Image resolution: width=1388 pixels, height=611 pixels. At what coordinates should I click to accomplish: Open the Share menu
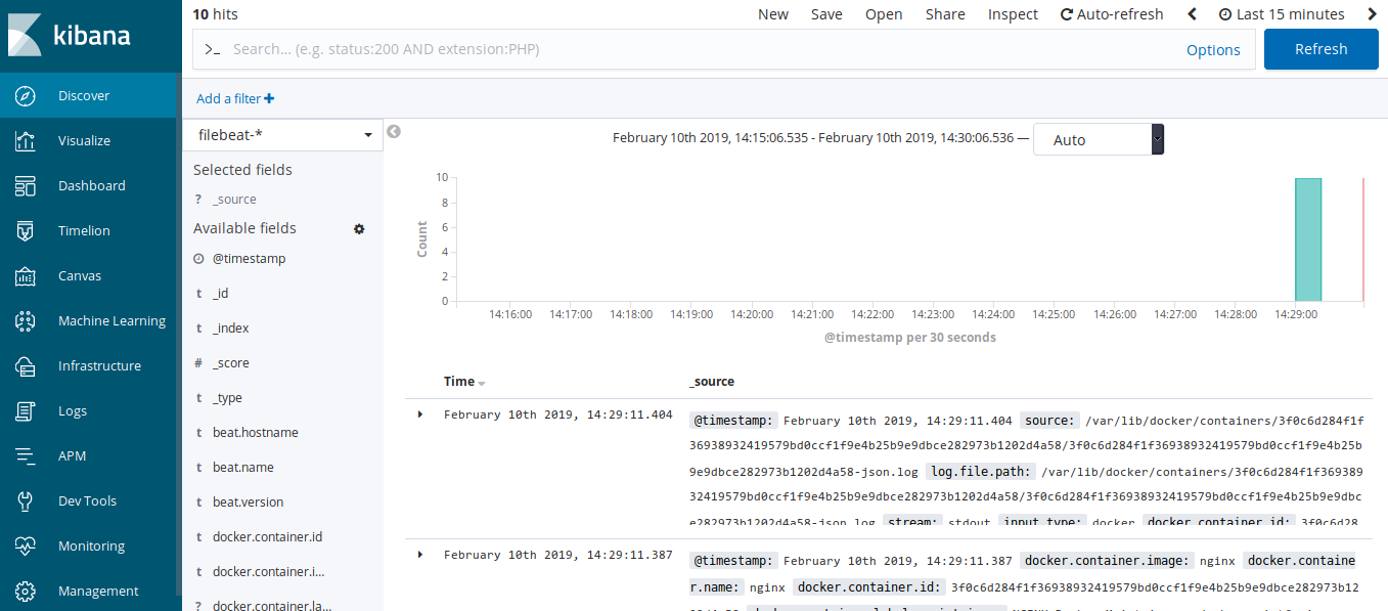pos(944,14)
